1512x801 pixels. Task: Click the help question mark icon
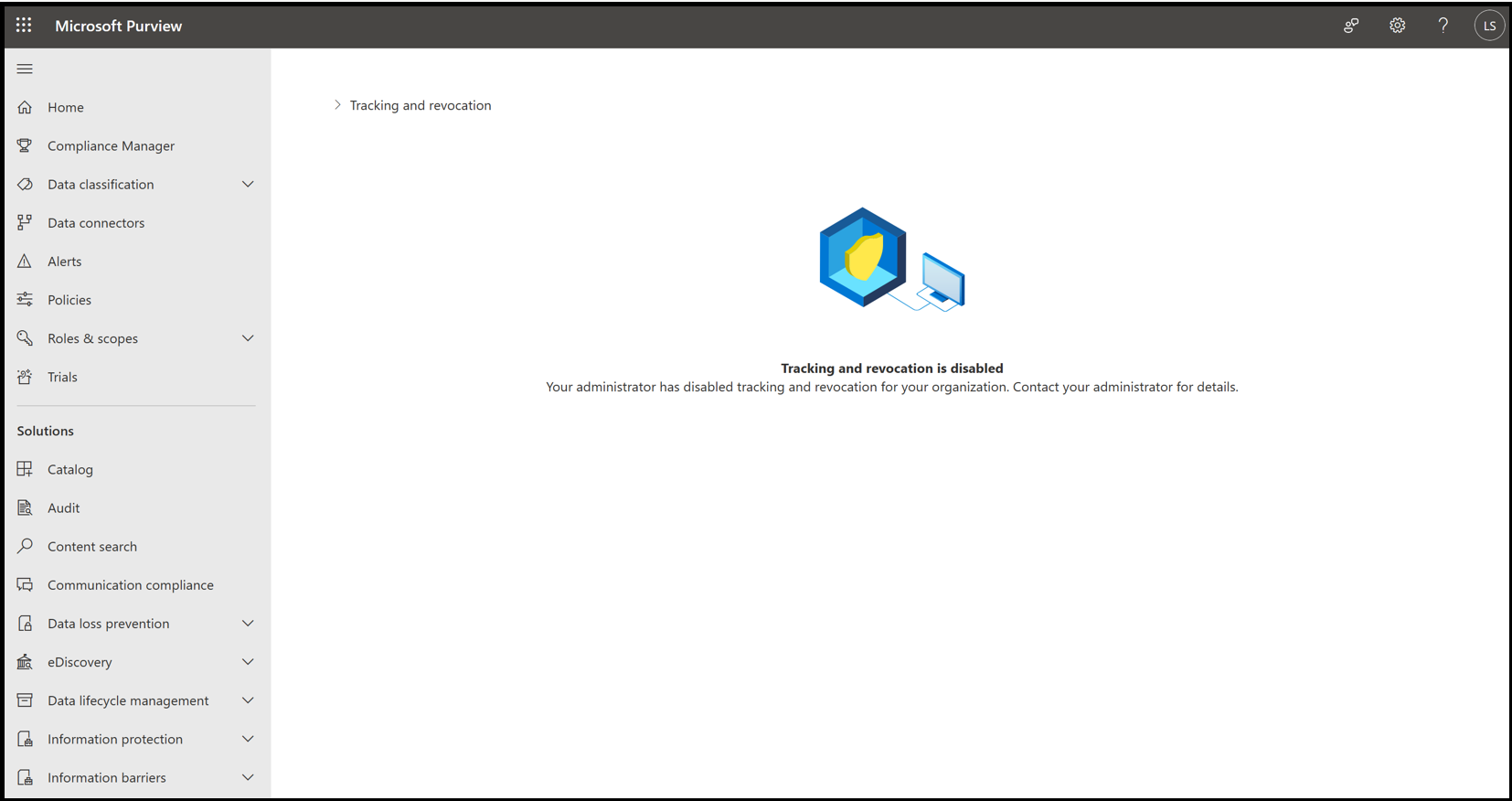[1443, 26]
